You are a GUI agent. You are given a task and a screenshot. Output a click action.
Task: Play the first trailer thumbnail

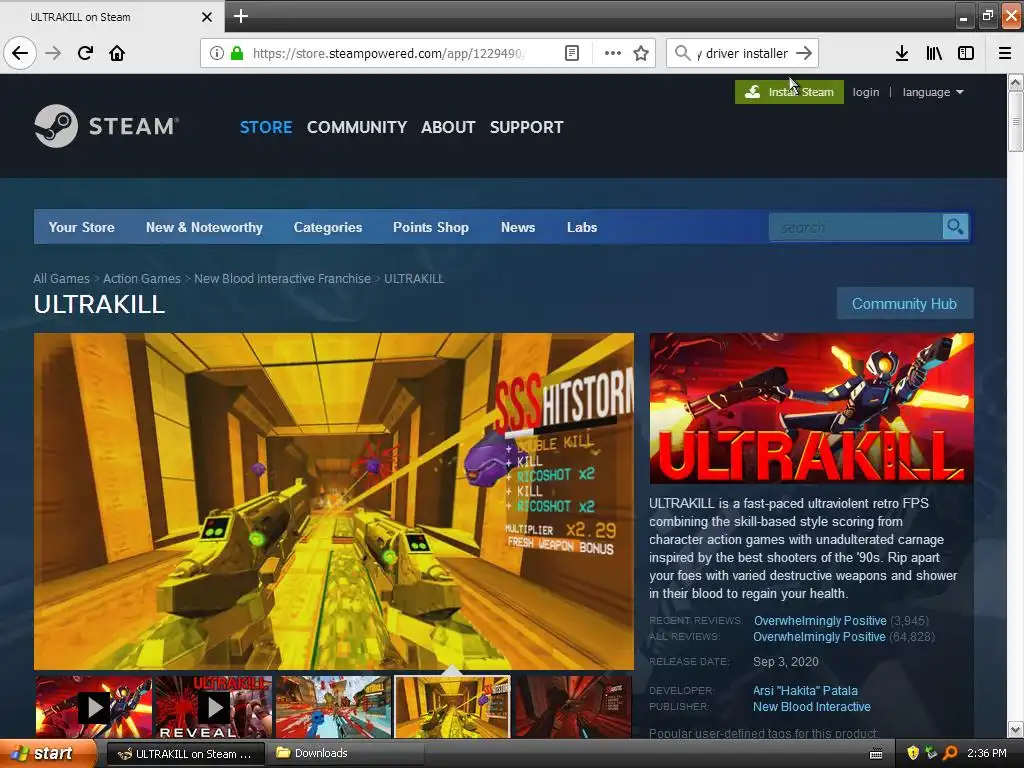coord(93,707)
